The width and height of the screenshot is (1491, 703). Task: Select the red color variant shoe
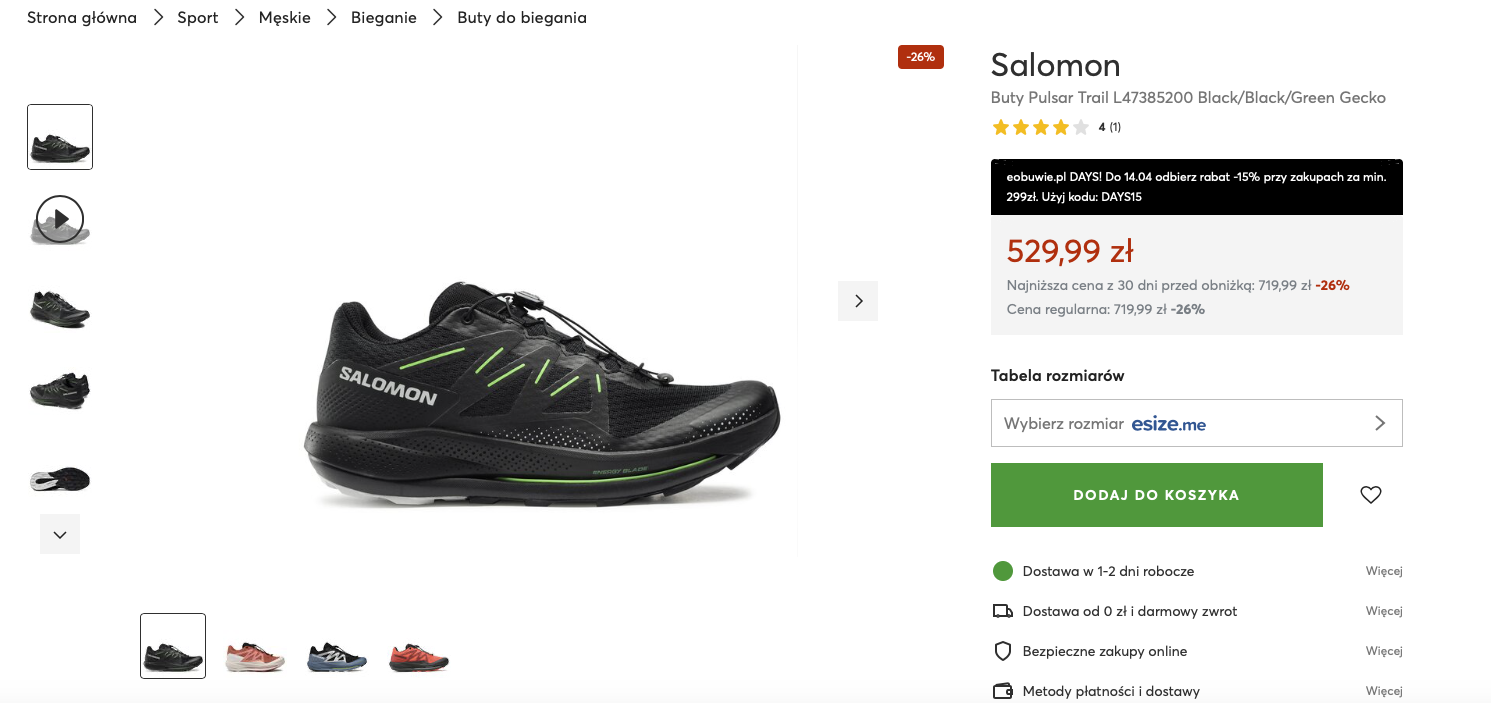pos(419,656)
